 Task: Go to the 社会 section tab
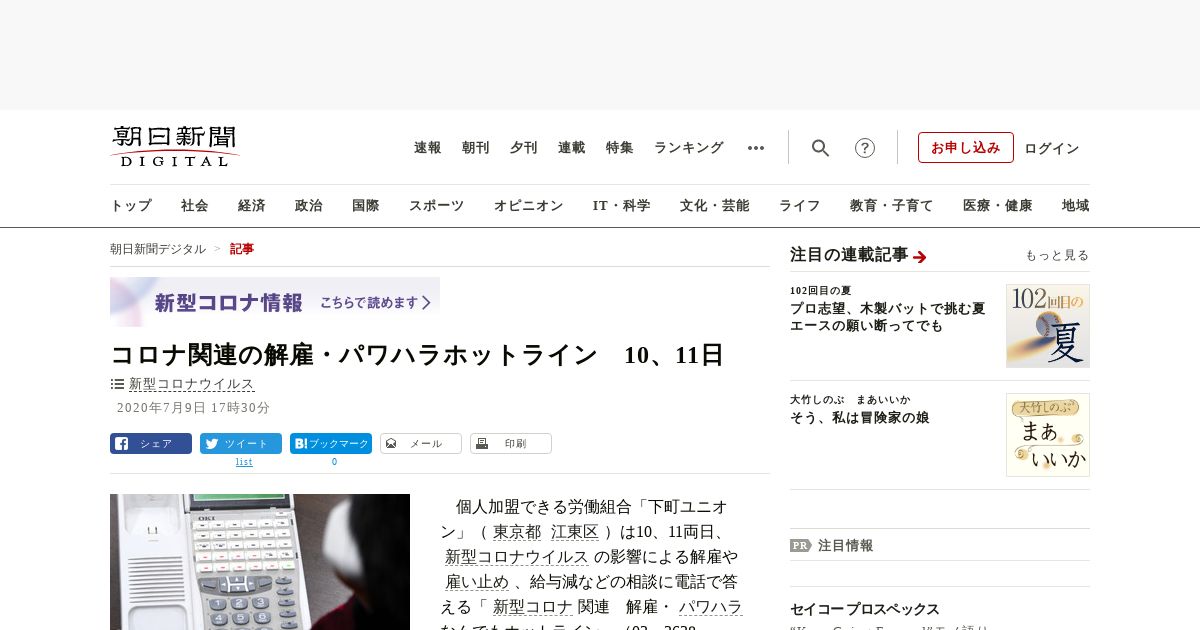(195, 206)
